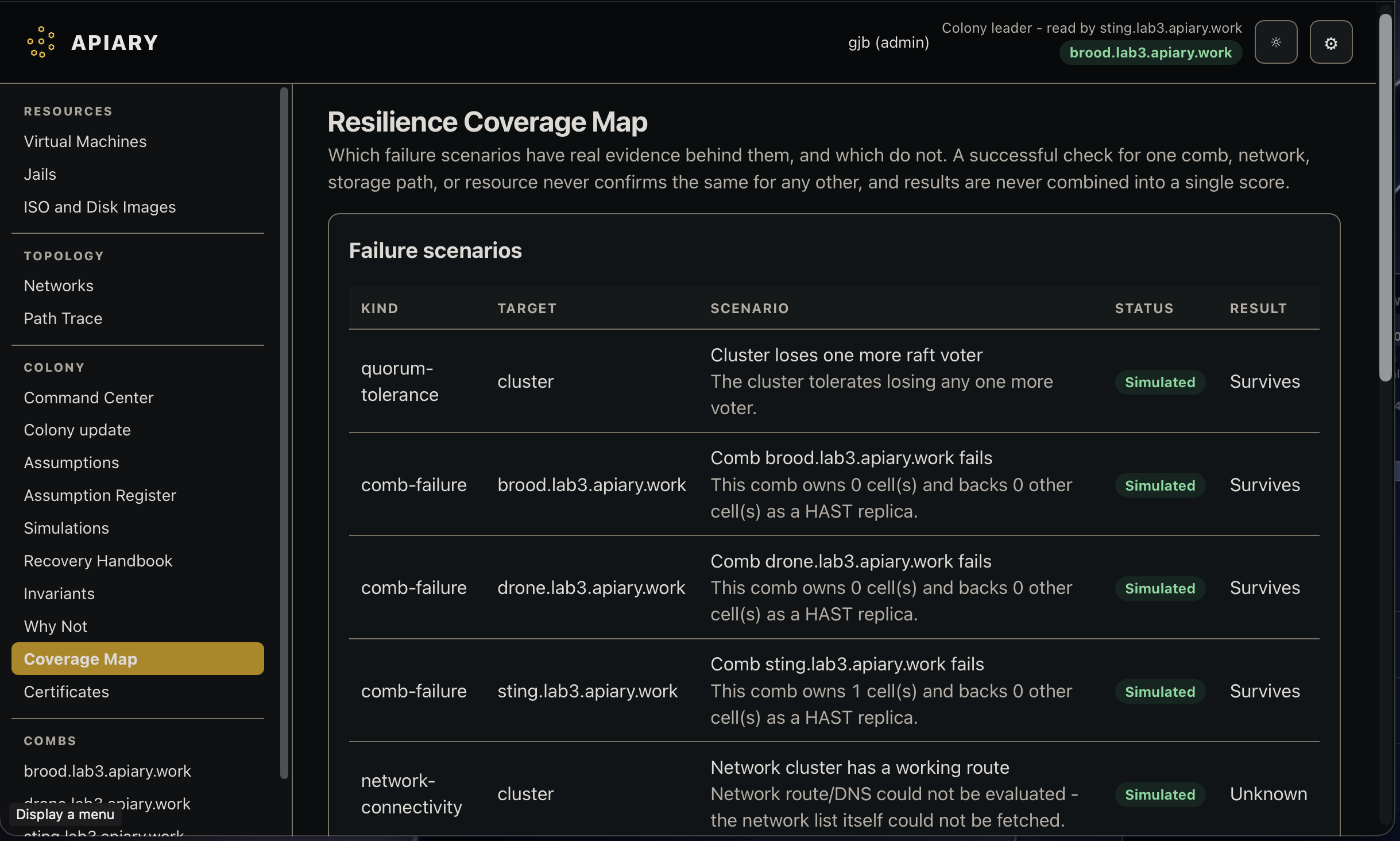Click Simulated badge in sting comb-failure row
The width and height of the screenshot is (1400, 841).
click(x=1159, y=692)
